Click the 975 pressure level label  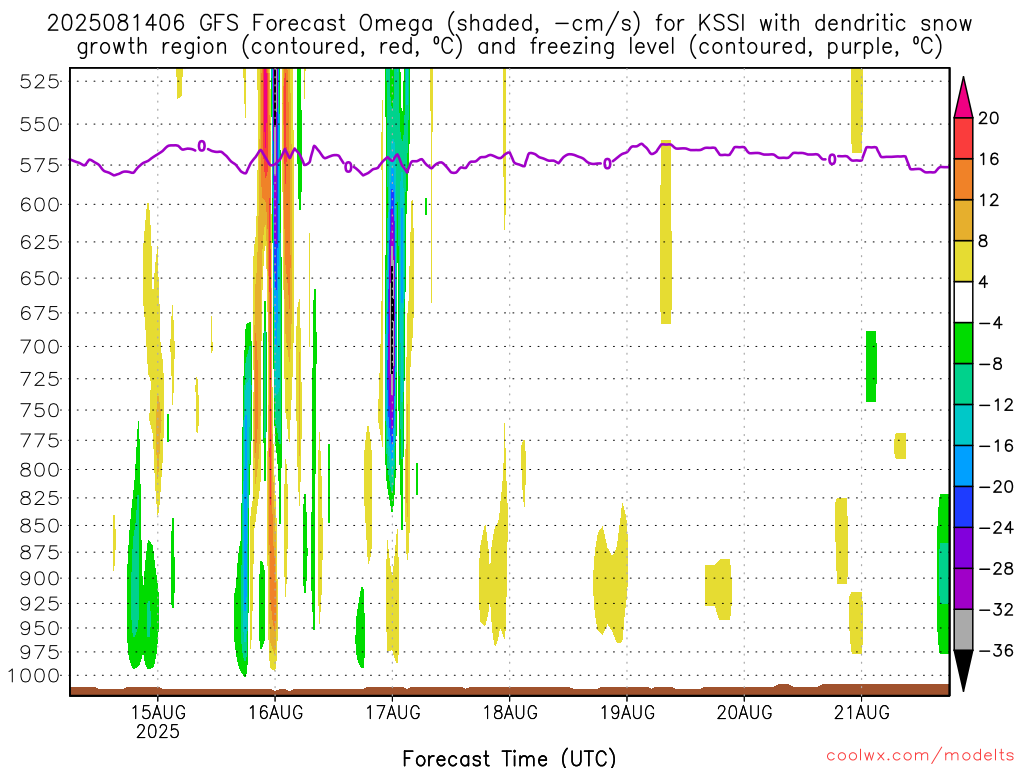[x=39, y=652]
